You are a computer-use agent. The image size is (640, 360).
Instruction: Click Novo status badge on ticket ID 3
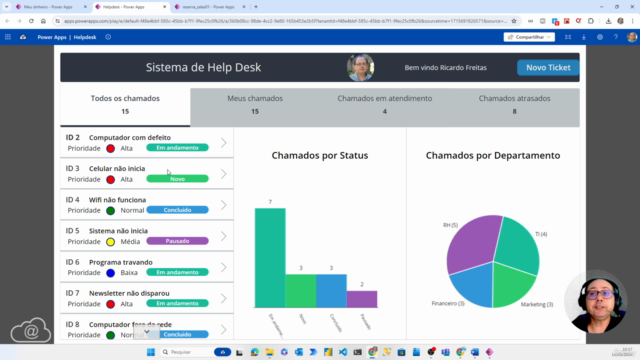point(178,179)
